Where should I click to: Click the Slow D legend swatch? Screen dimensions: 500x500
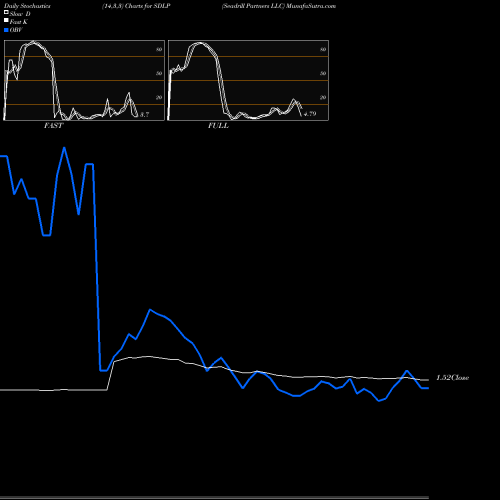[6, 12]
